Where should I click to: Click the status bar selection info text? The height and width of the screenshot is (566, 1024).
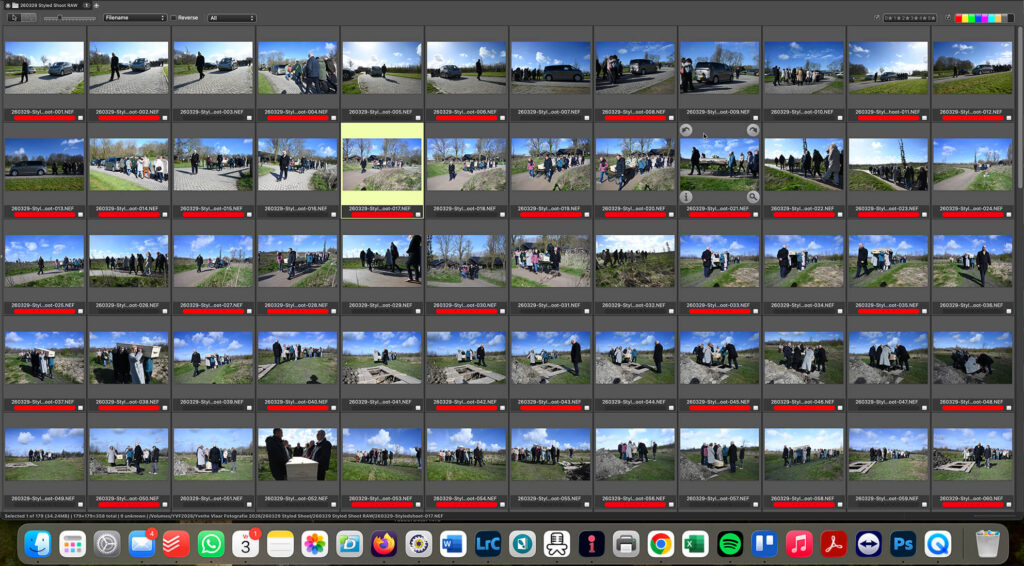coord(223,516)
